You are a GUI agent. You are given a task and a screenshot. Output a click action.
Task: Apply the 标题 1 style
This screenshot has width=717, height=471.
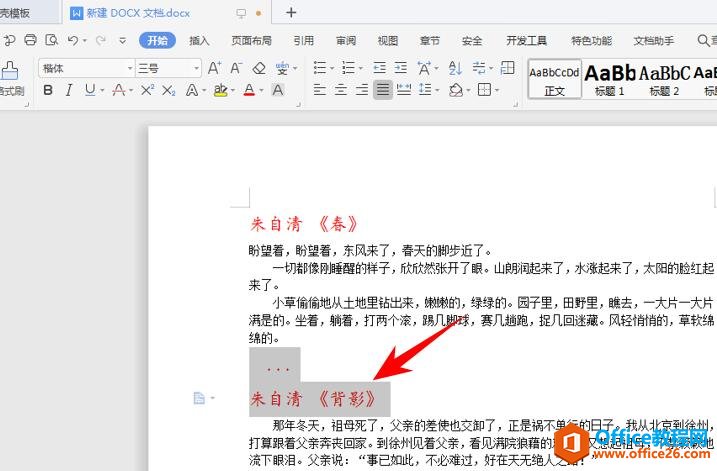610,79
